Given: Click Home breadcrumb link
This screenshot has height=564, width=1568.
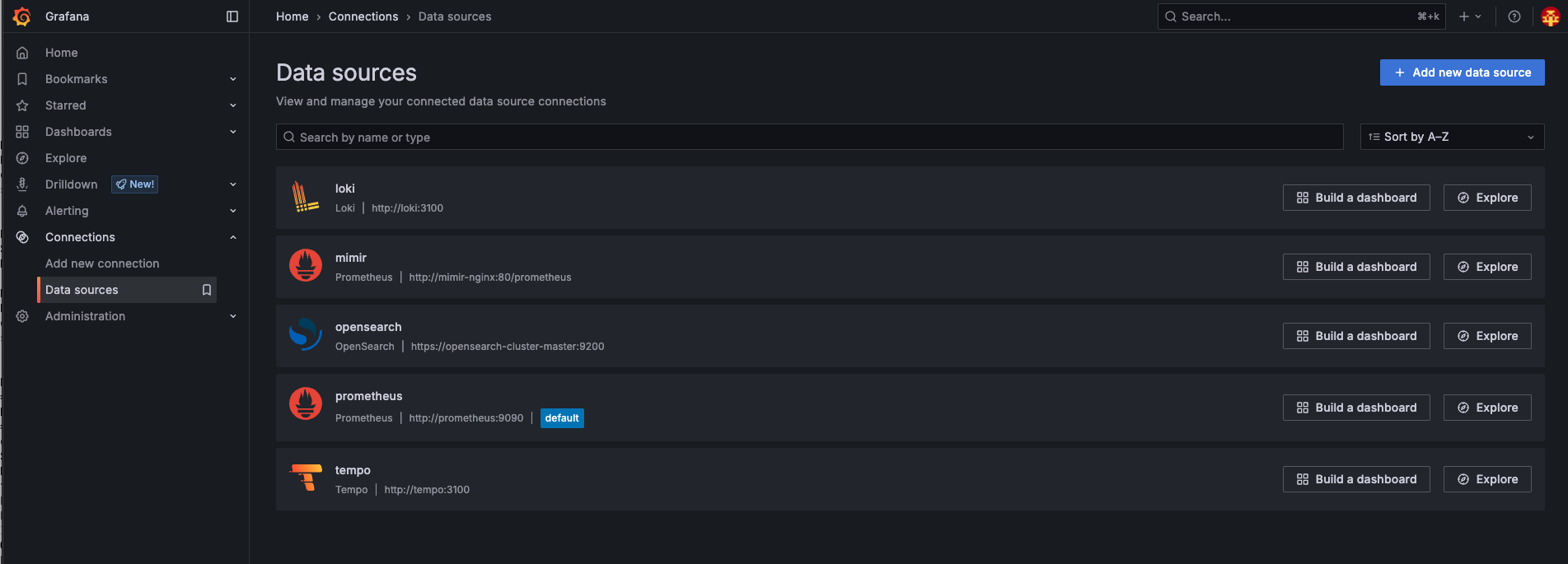Looking at the screenshot, I should click(293, 16).
